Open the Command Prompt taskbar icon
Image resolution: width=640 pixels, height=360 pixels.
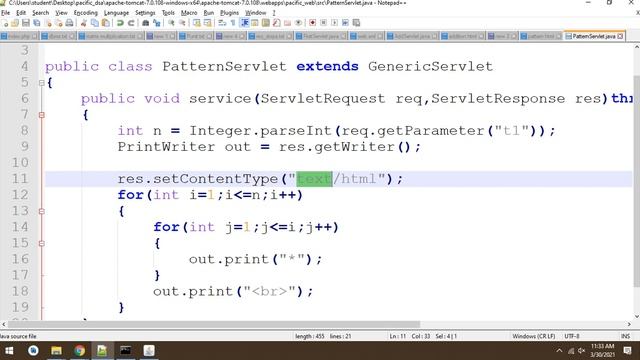click(126, 351)
